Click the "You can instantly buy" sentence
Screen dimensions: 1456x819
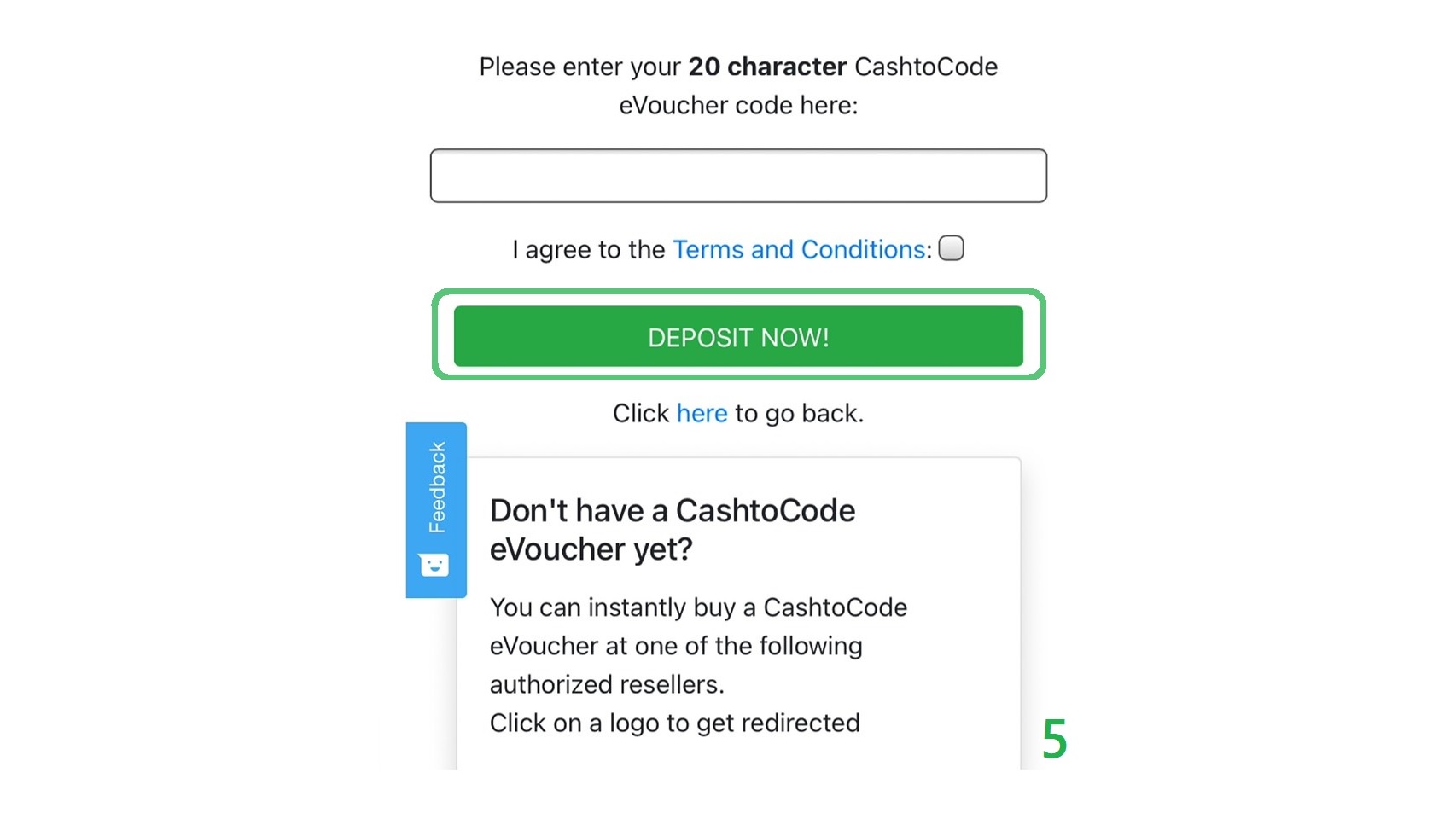pos(697,607)
